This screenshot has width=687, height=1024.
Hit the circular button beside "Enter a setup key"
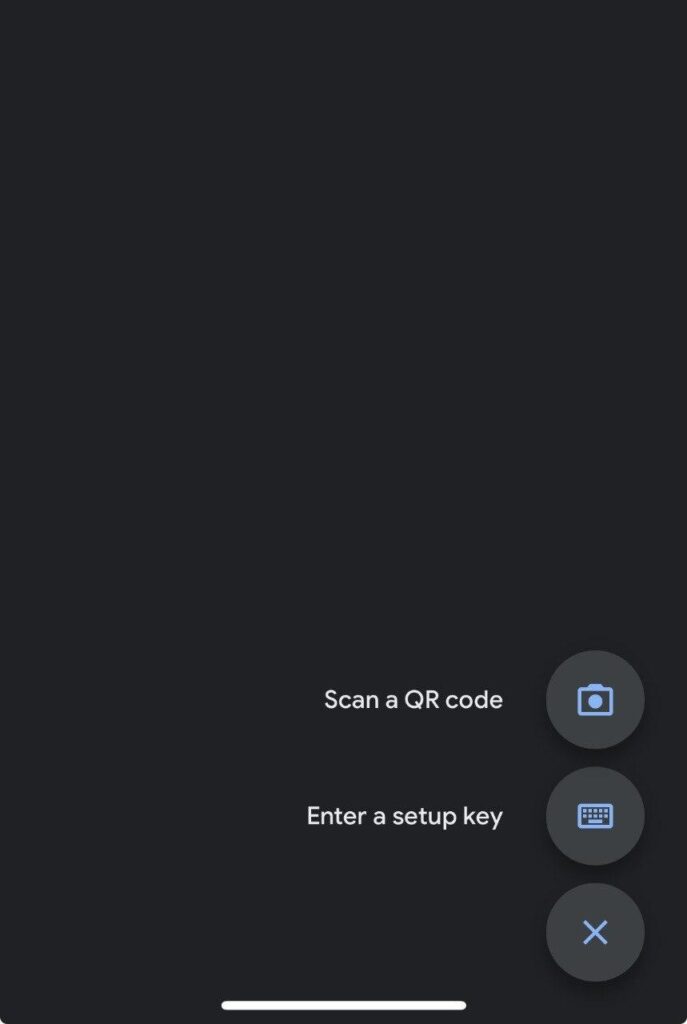[x=595, y=816]
